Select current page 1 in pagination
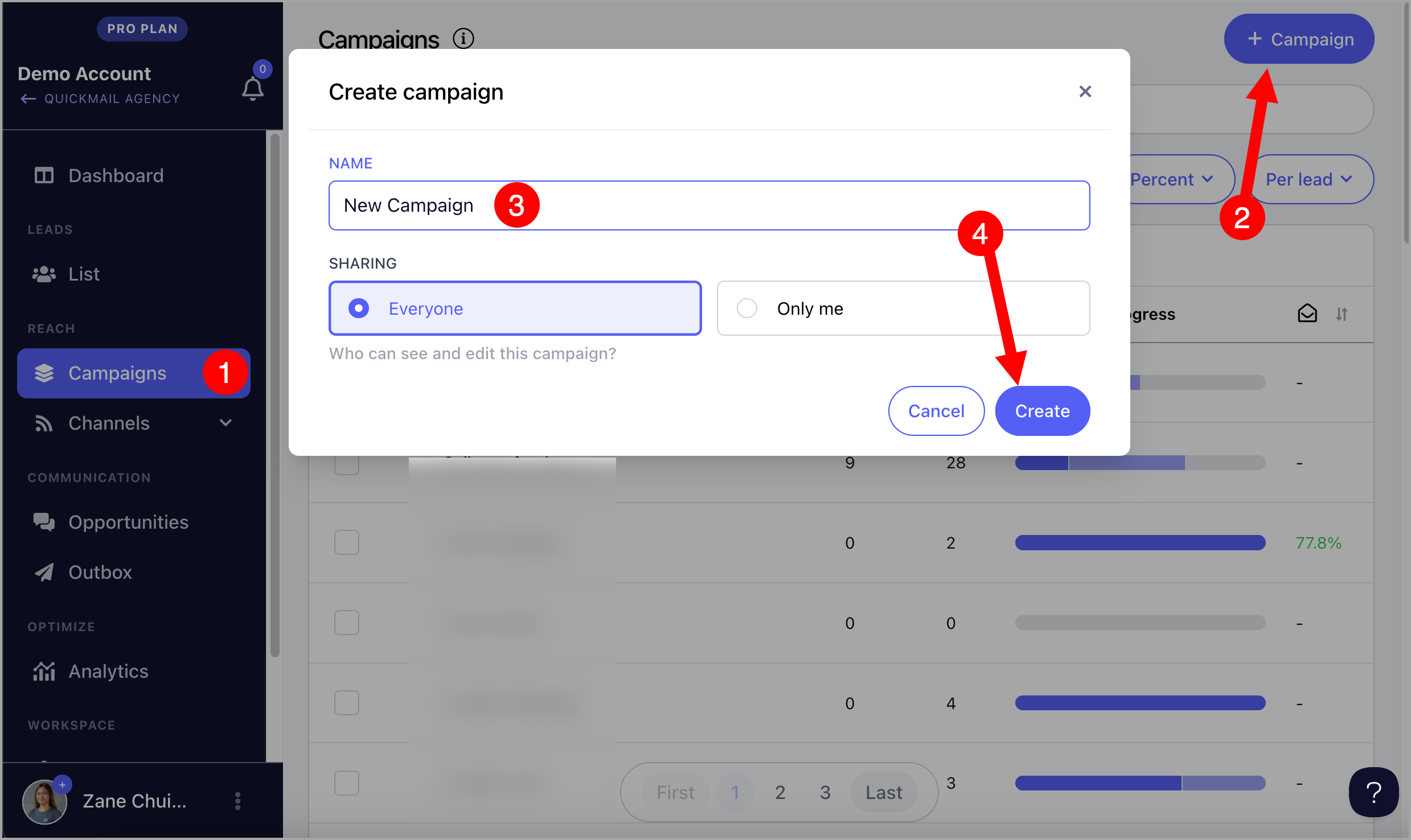The width and height of the screenshot is (1411, 840). click(x=735, y=792)
